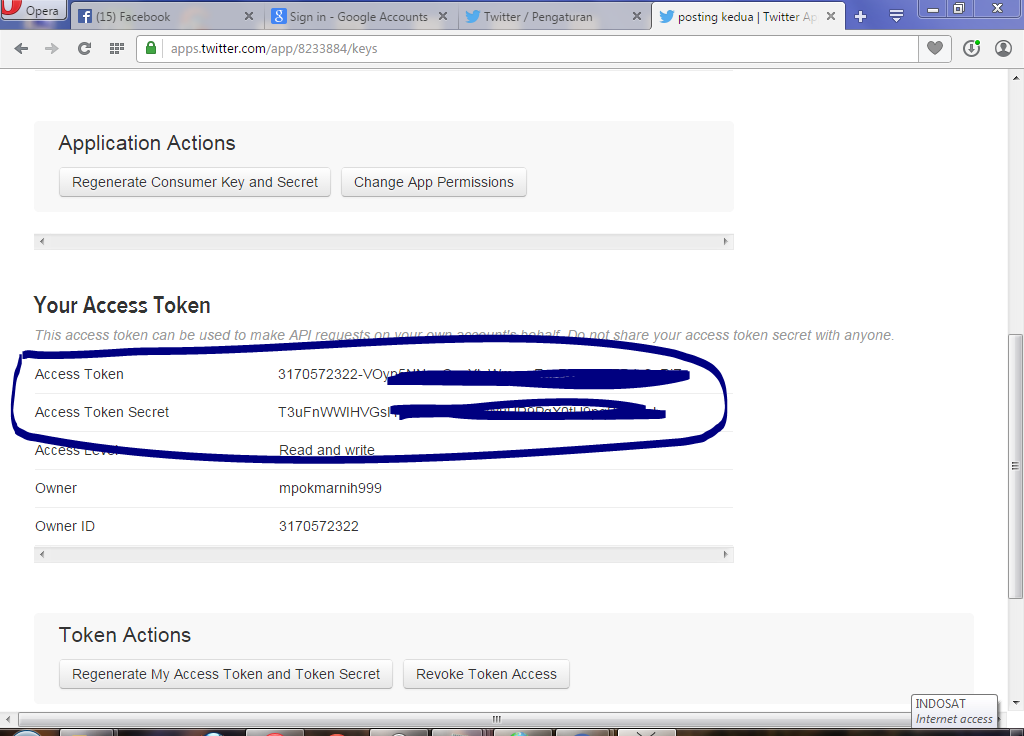Viewport: 1024px width, 736px height.
Task: Select the posting kedua Twitter tab
Action: click(x=748, y=17)
